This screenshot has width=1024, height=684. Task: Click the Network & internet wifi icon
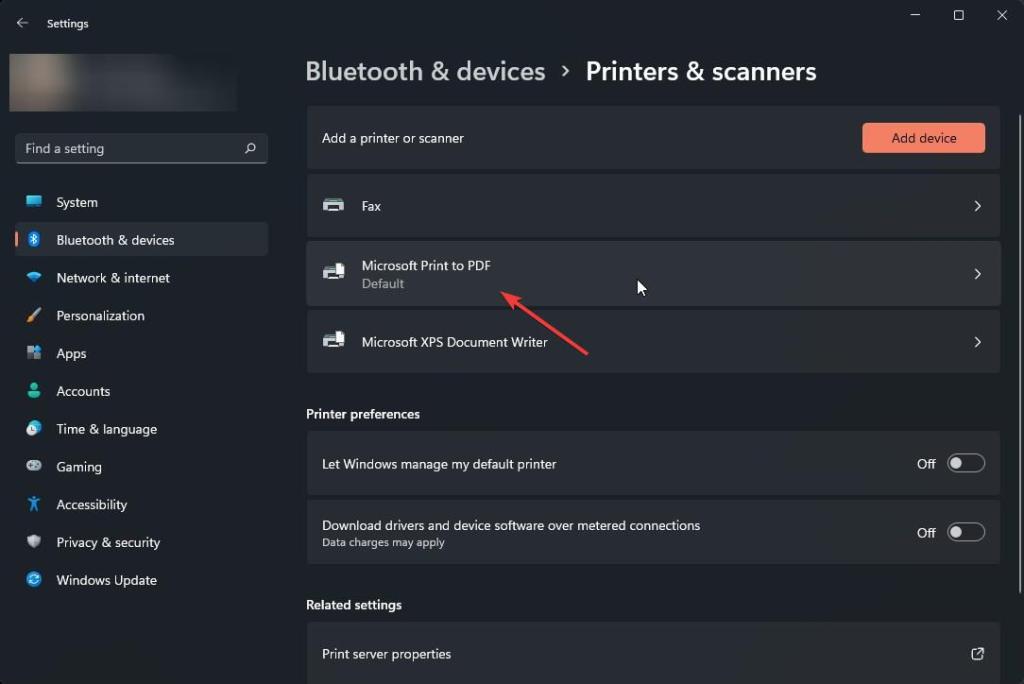(x=34, y=278)
